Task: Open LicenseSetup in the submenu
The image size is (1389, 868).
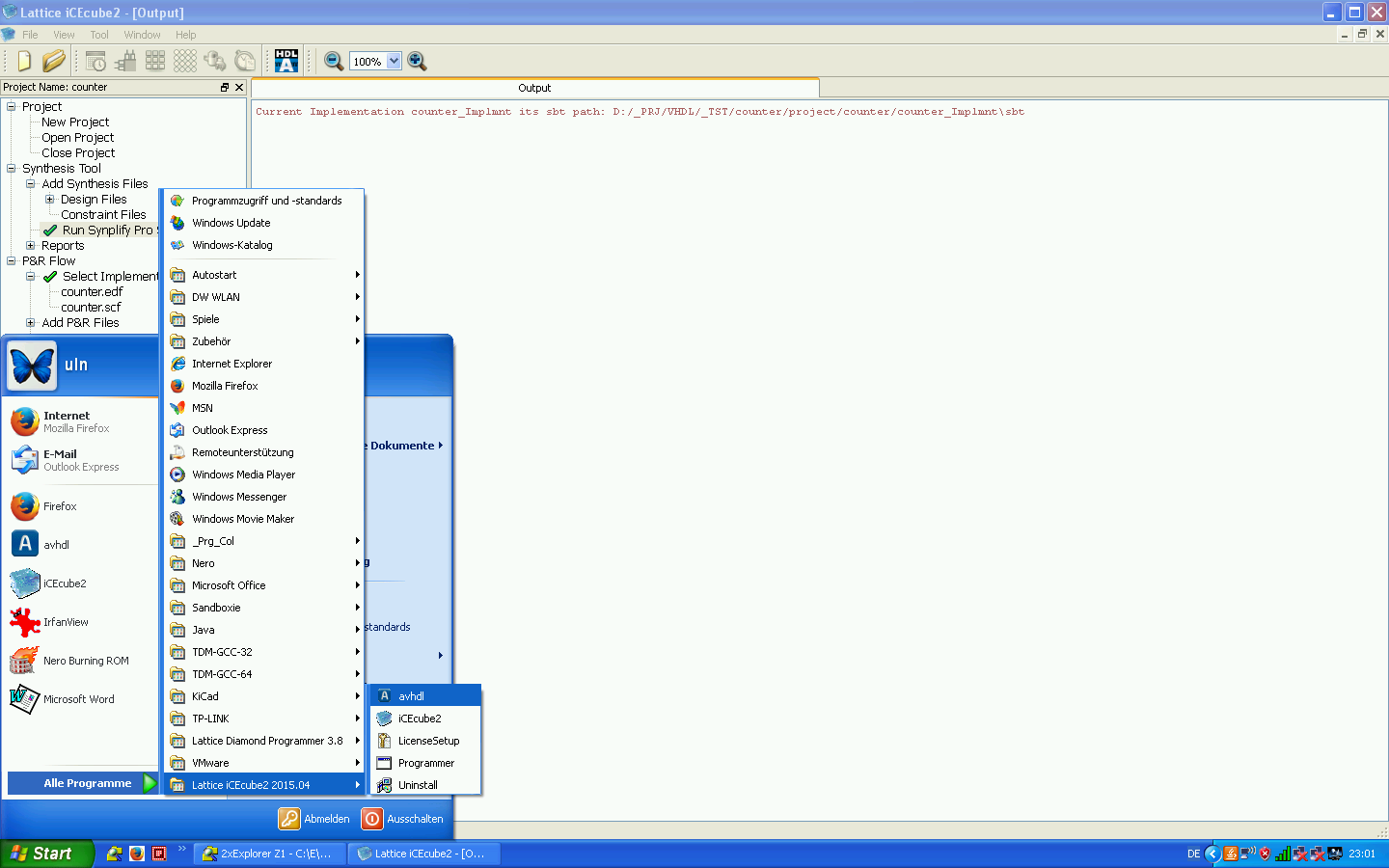Action: point(425,741)
